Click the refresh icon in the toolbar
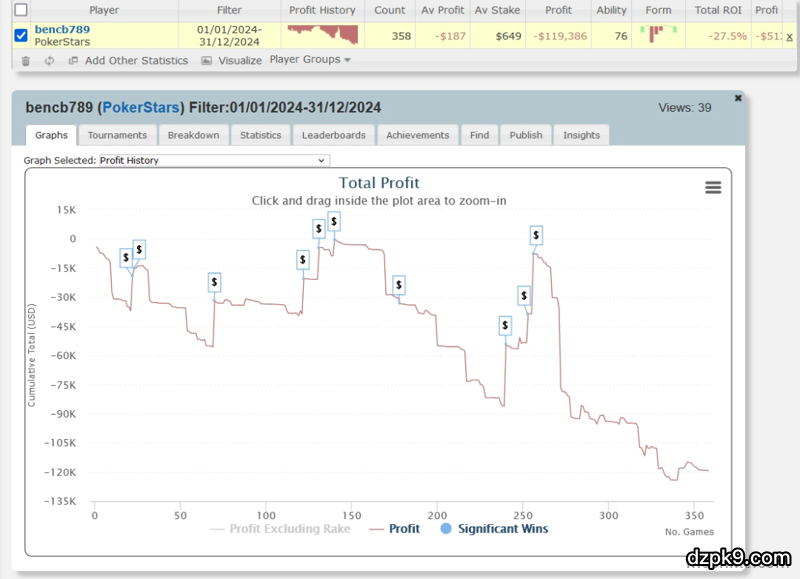This screenshot has width=800, height=579. [x=50, y=61]
